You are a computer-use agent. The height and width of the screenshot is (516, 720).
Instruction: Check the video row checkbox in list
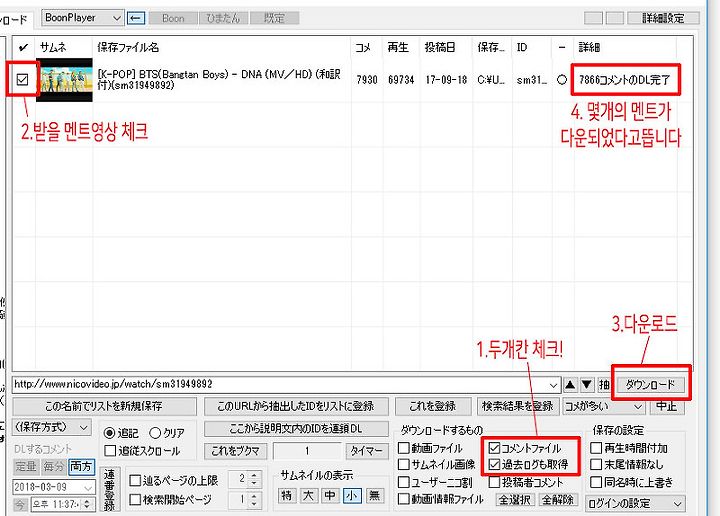click(x=22, y=79)
